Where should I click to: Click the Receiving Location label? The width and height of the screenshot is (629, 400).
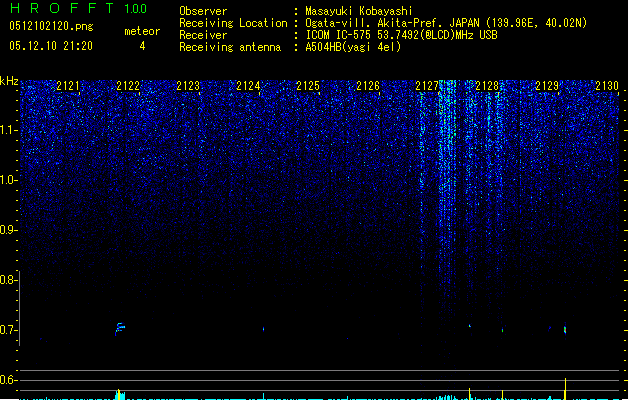point(233,23)
